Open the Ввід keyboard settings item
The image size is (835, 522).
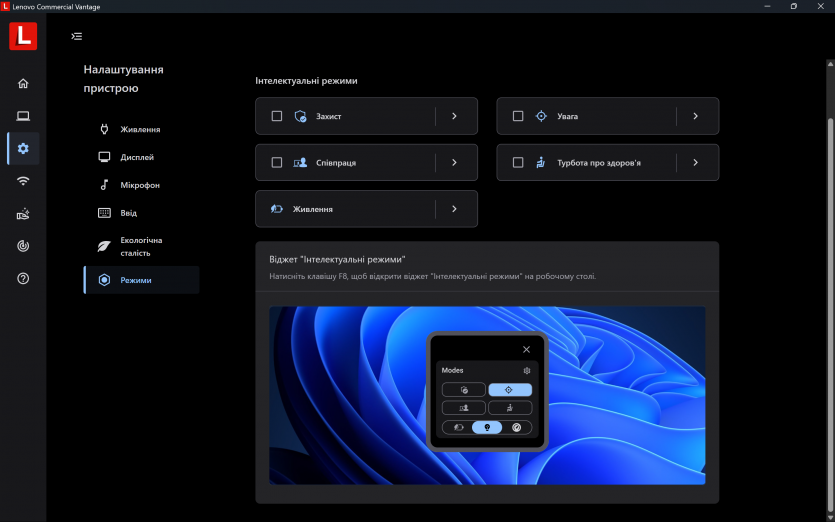pos(129,213)
